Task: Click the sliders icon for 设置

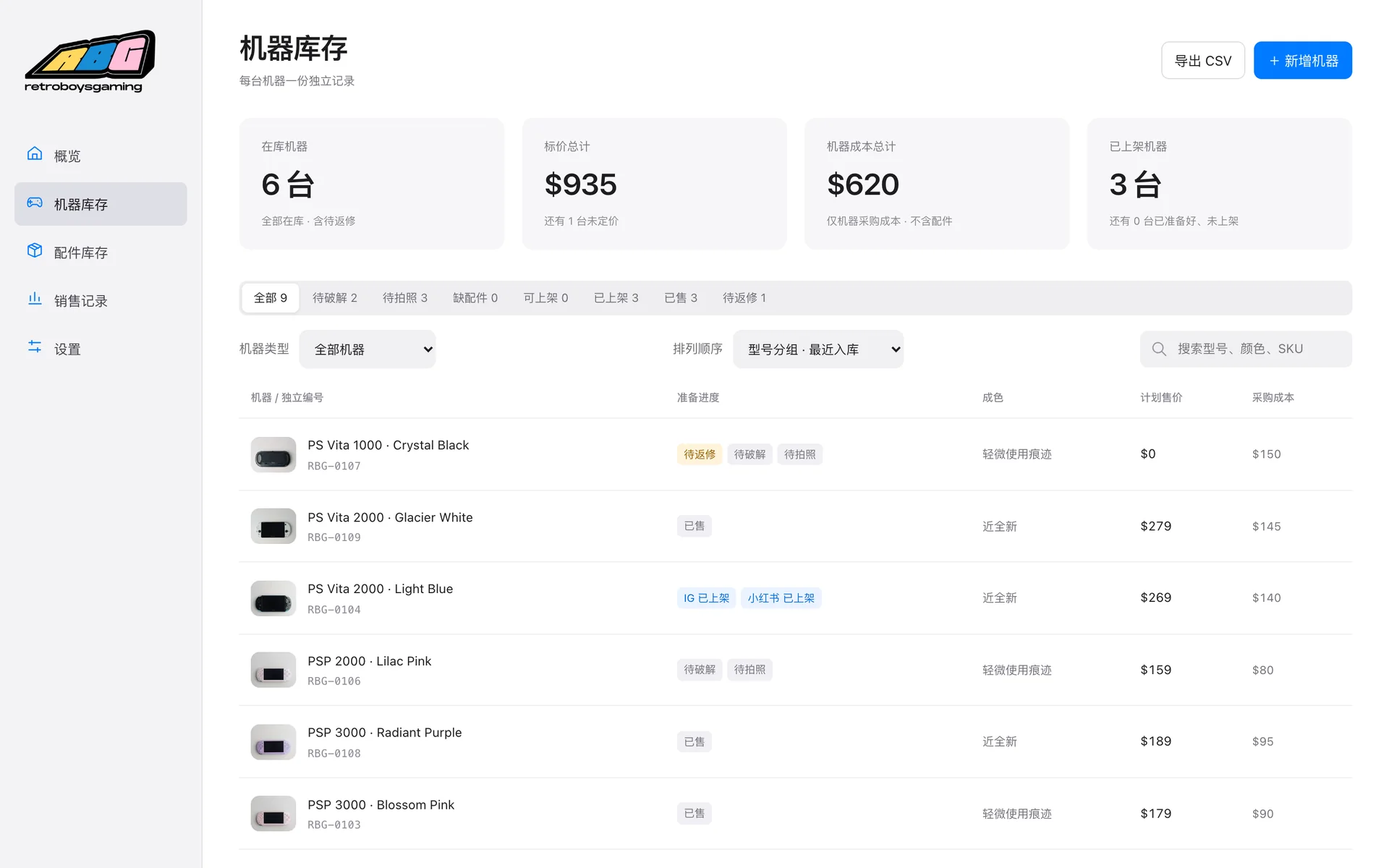Action: click(35, 346)
